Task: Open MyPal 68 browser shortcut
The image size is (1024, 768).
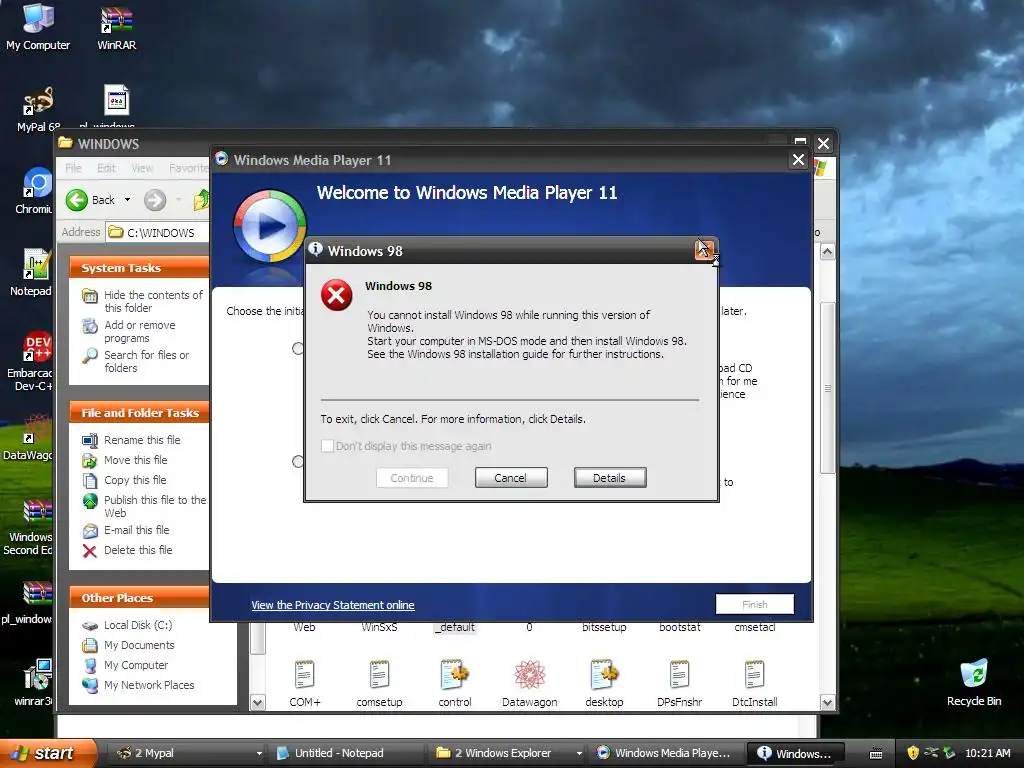Action: click(38, 108)
